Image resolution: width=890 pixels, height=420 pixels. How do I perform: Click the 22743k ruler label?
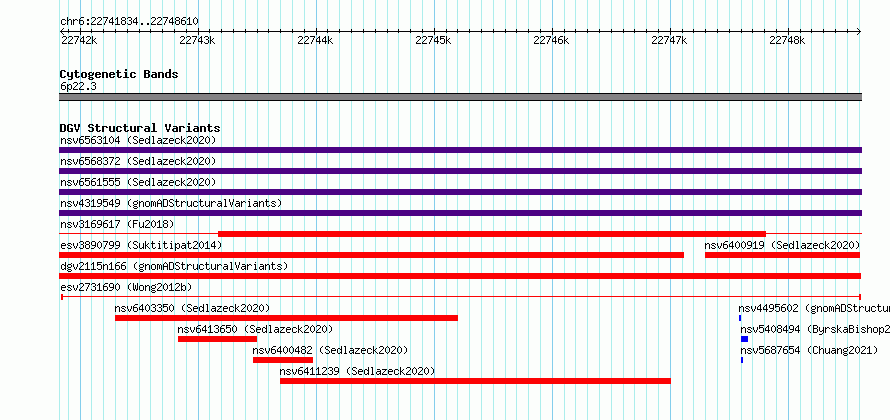pyautogui.click(x=197, y=40)
